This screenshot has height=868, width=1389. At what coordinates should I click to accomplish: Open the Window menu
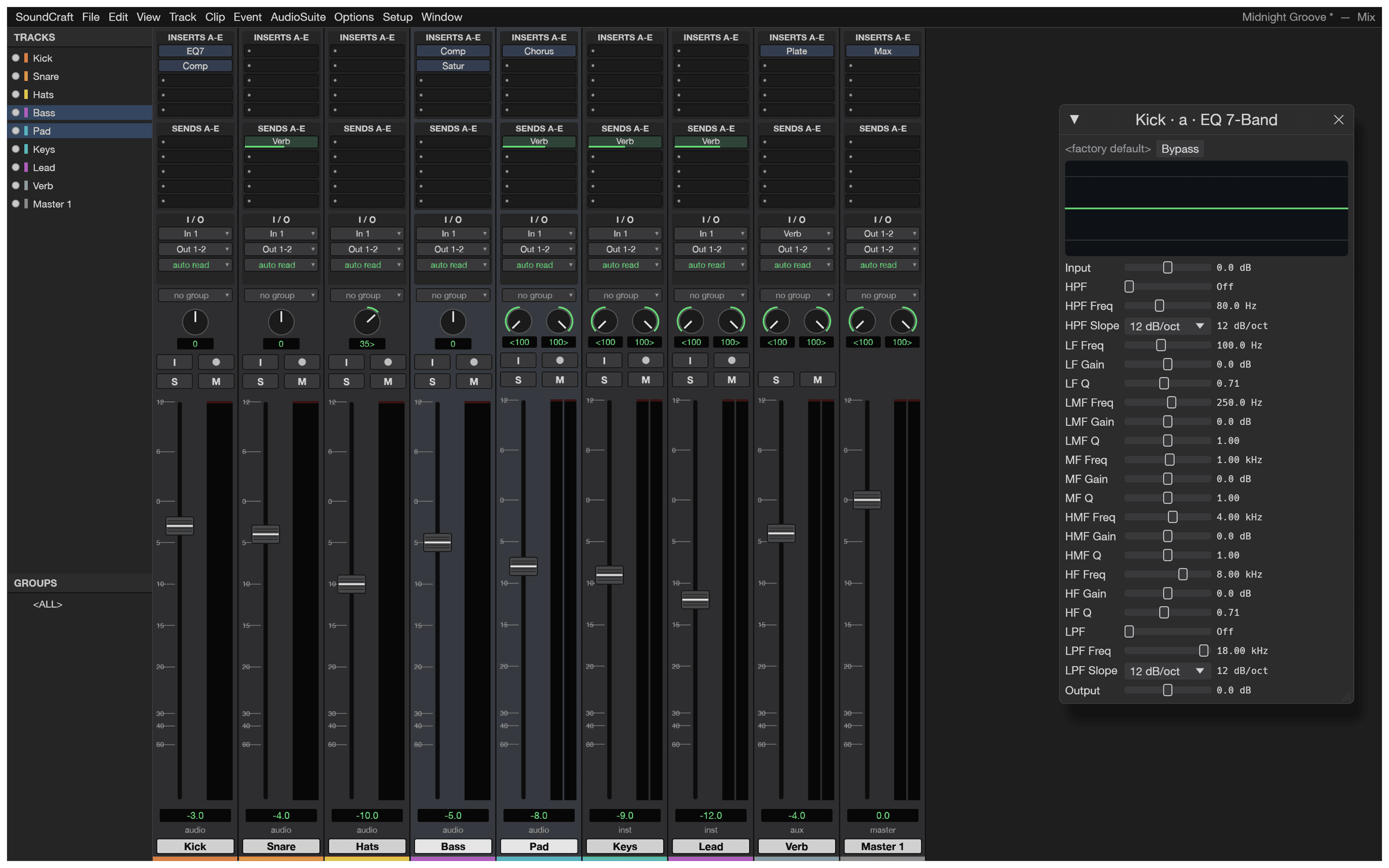tap(442, 17)
